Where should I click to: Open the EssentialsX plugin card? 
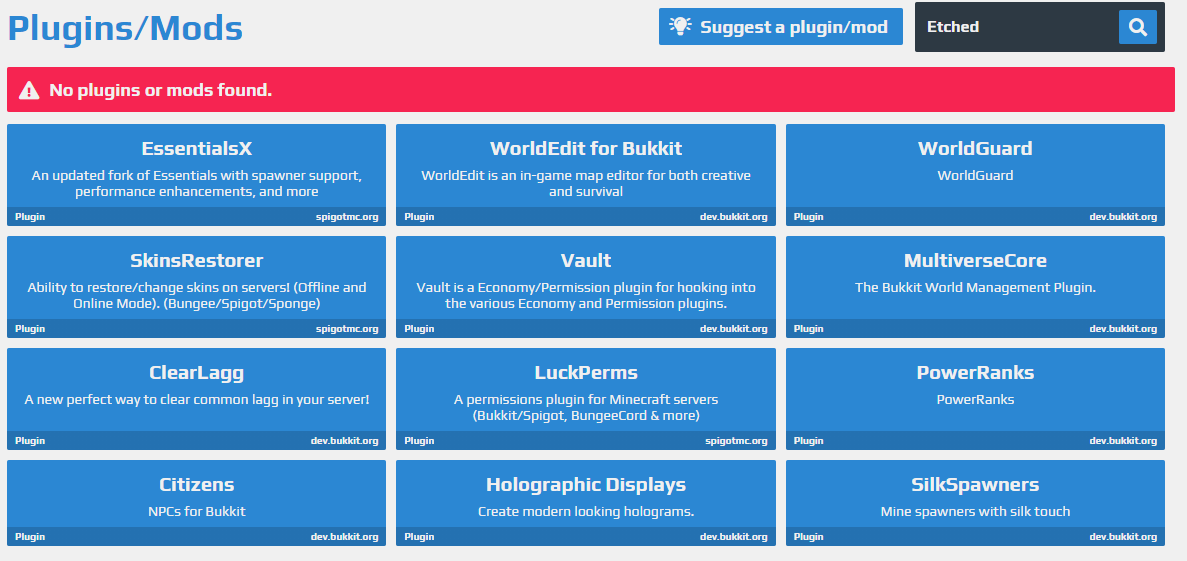pyautogui.click(x=196, y=175)
